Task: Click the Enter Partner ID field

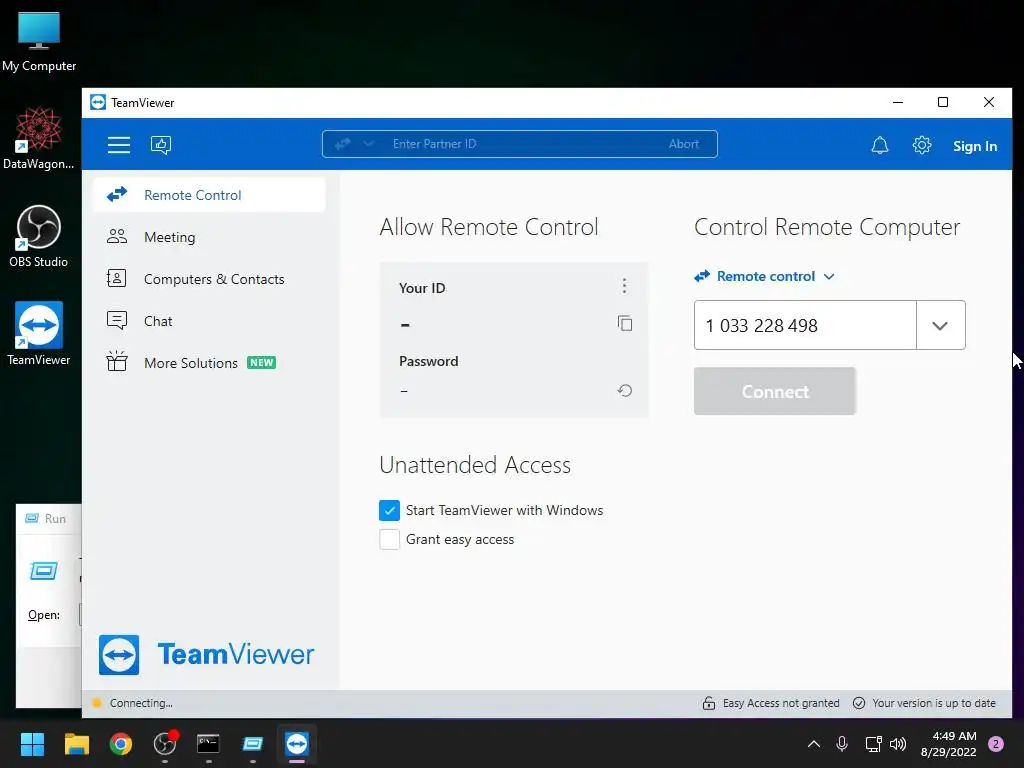Action: (x=519, y=144)
